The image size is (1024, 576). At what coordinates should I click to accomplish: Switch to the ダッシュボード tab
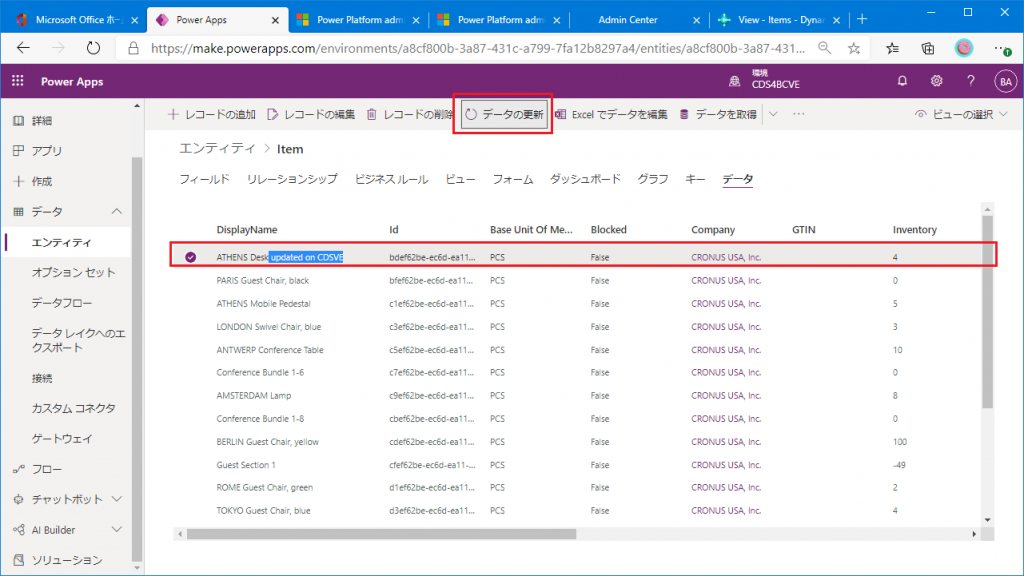[585, 179]
